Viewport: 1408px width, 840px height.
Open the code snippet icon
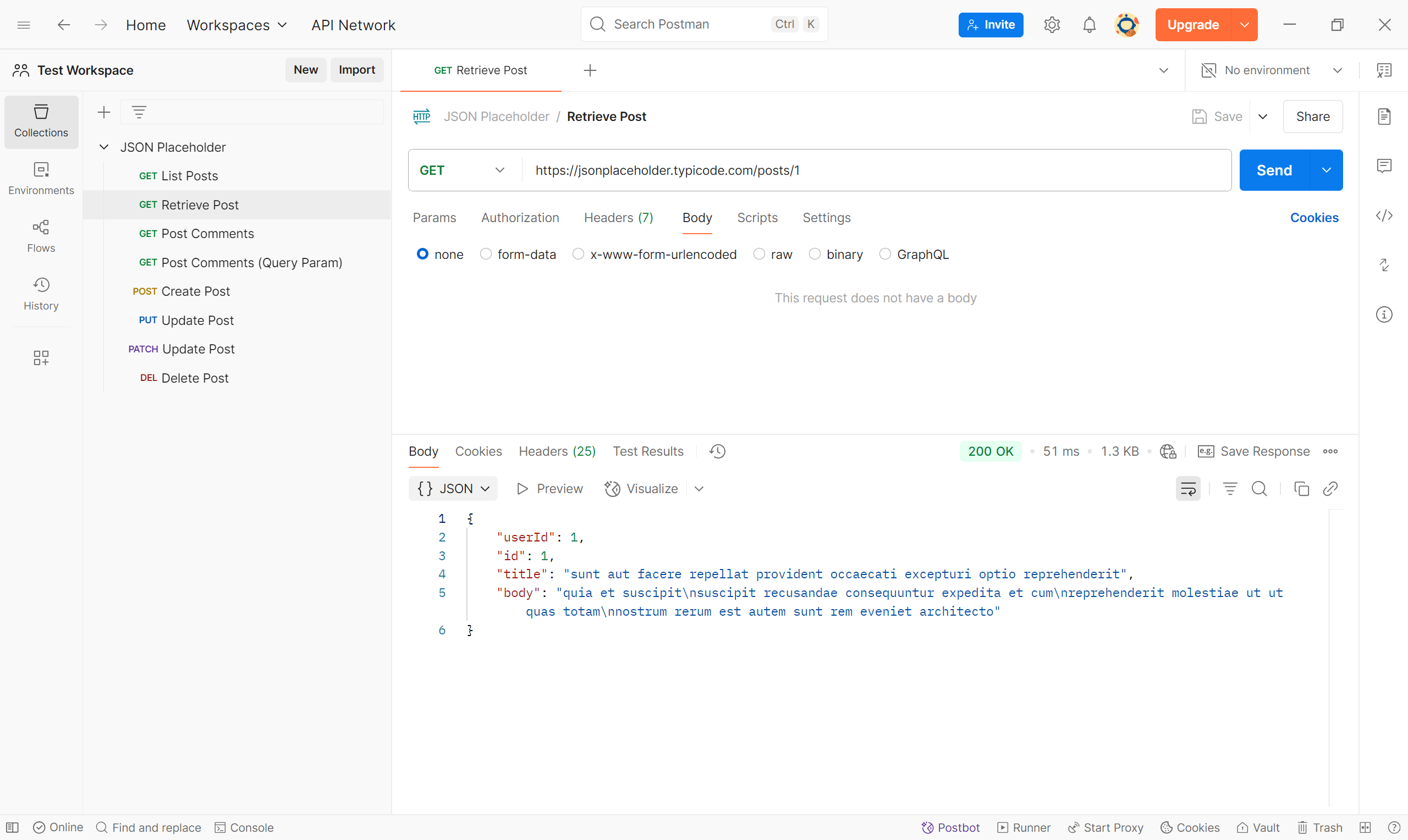[1384, 215]
